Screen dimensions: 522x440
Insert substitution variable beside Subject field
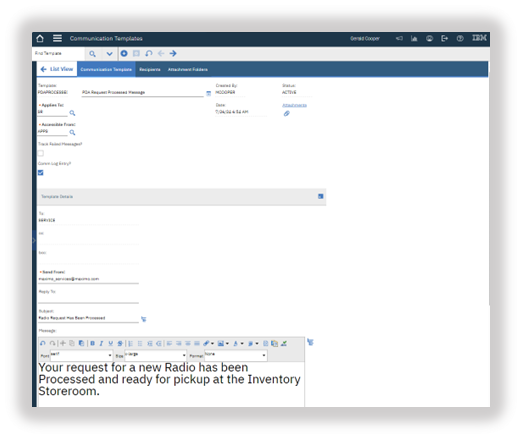pyautogui.click(x=144, y=319)
